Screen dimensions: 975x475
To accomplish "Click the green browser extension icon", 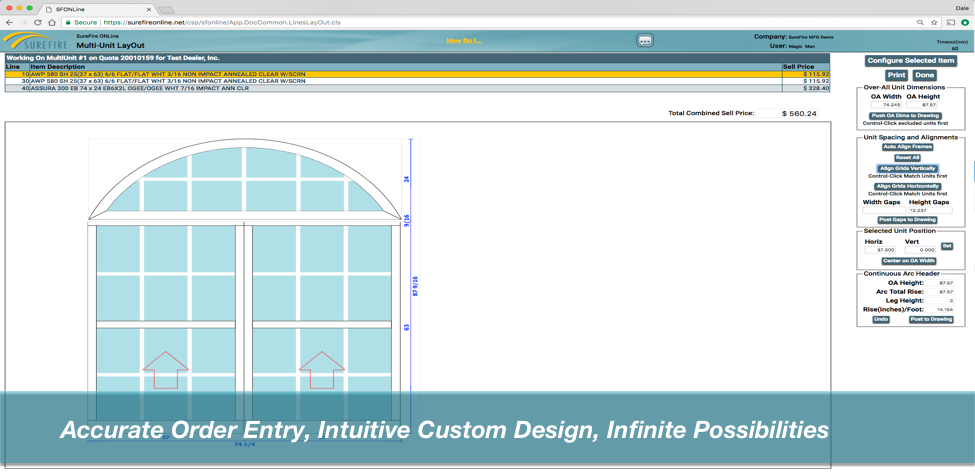I will (x=964, y=22).
